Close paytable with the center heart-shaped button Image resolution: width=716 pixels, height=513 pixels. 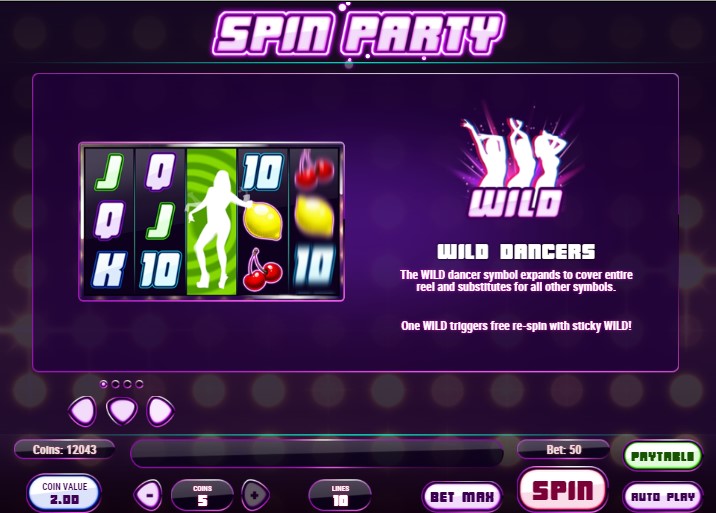tap(121, 410)
